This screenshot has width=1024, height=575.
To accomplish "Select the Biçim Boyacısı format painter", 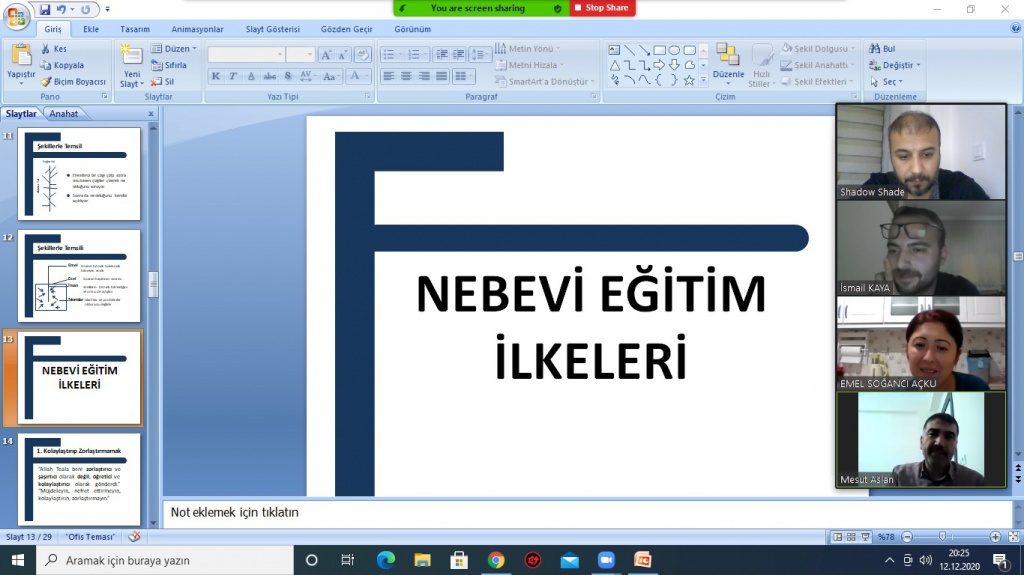I will (x=73, y=82).
